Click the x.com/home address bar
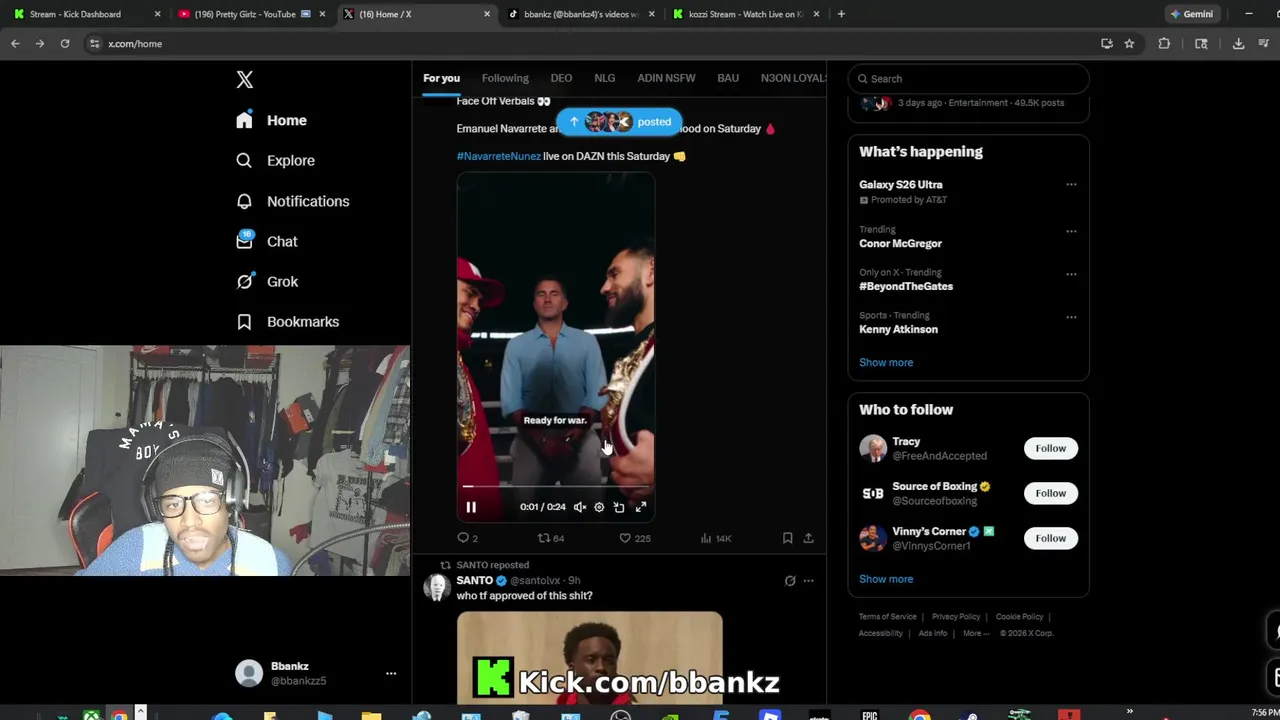Screen dimensions: 1280x720 coord(590,44)
